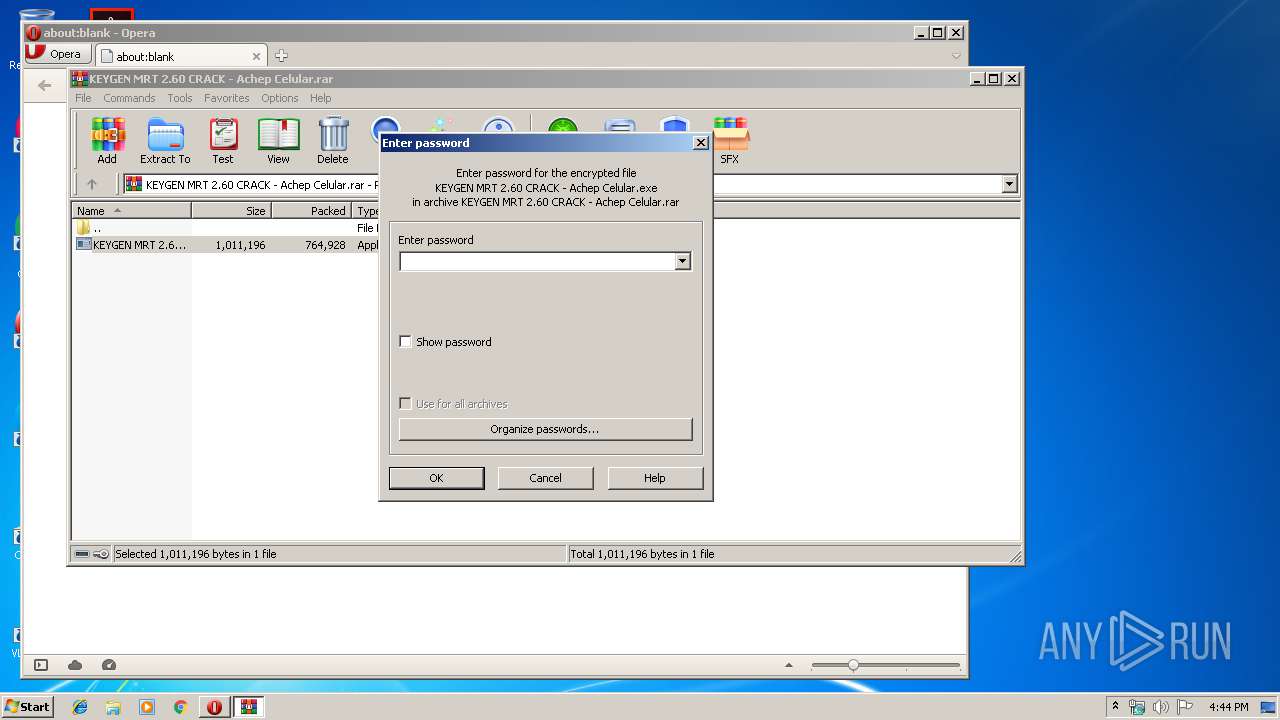Open the Windows Start menu

[27, 707]
